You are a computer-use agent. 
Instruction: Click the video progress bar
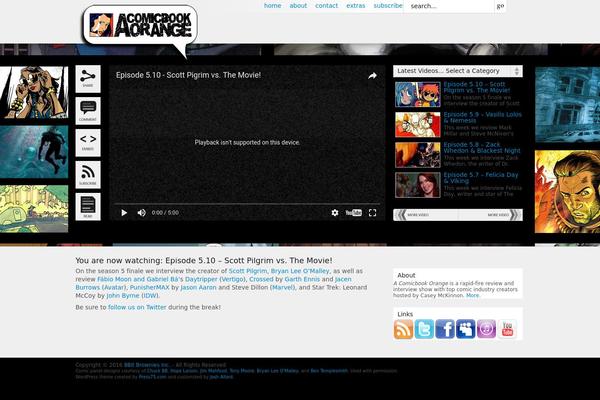click(247, 204)
